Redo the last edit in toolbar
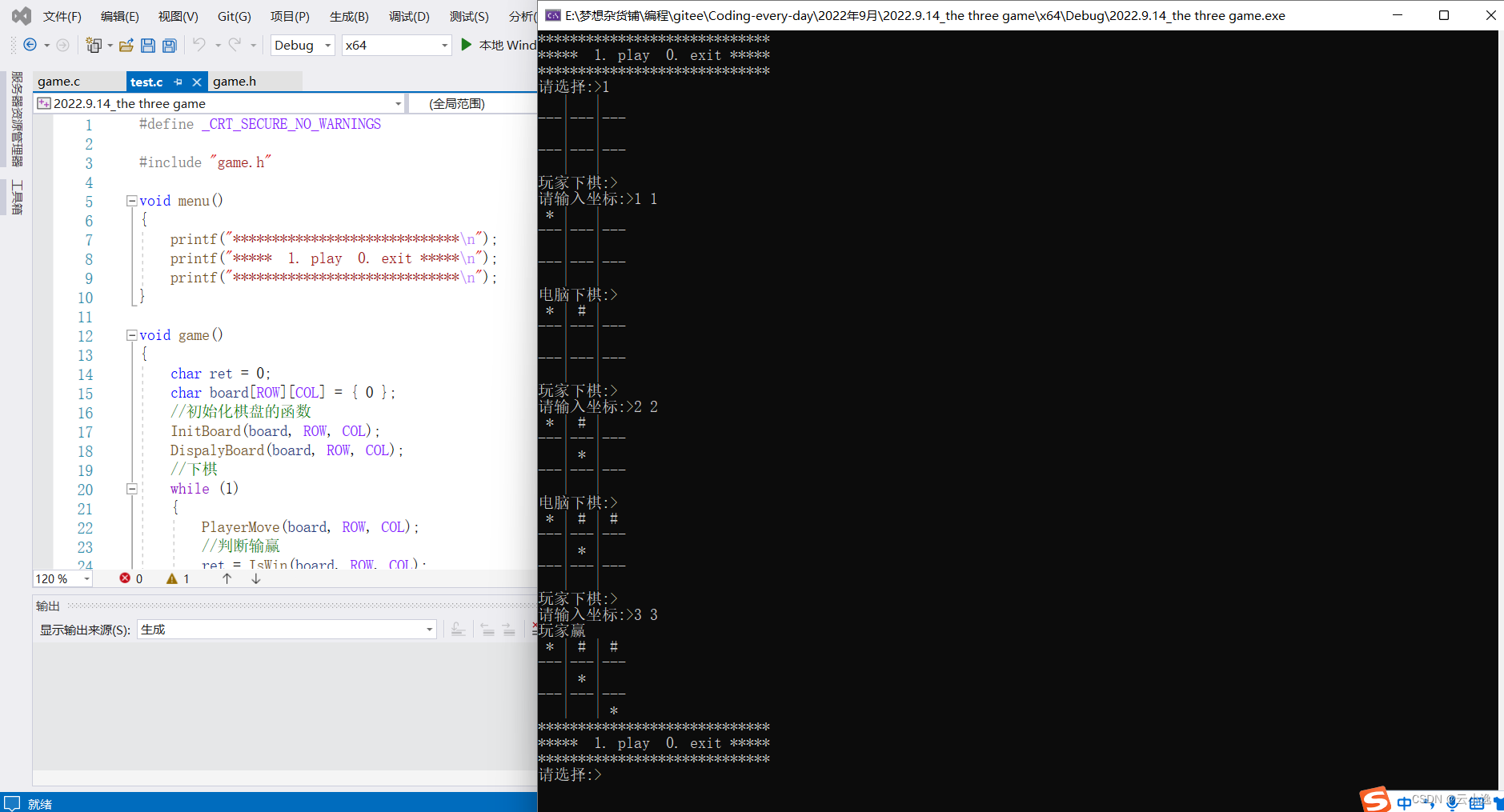 (x=235, y=45)
